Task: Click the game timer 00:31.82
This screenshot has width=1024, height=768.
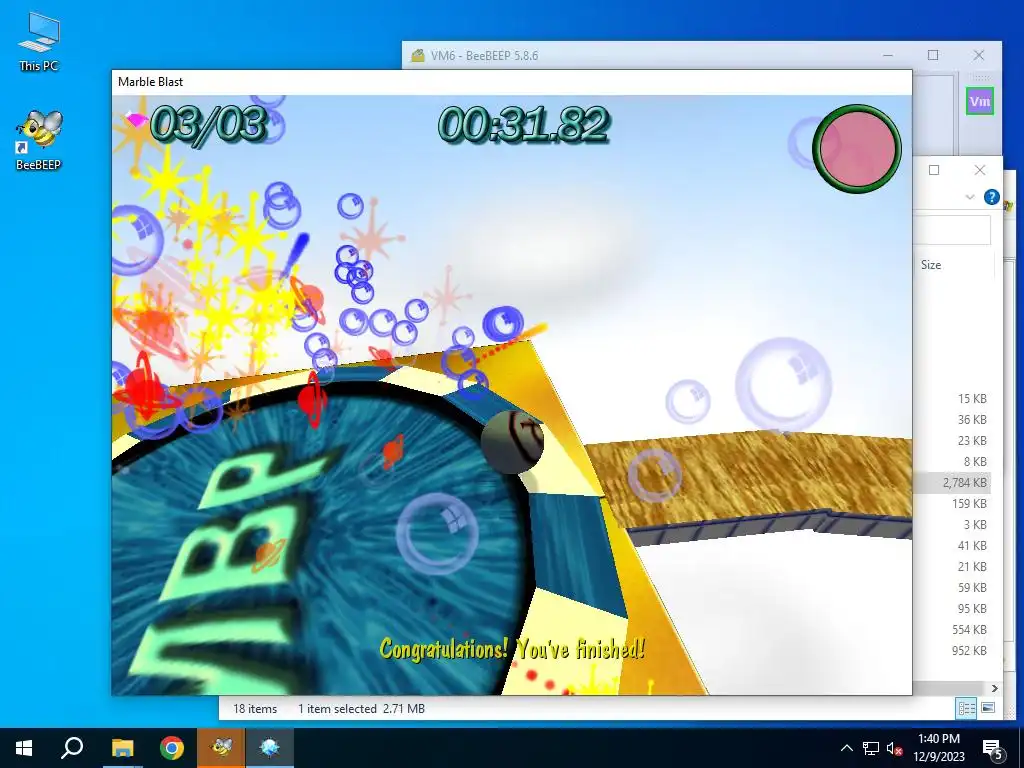Action: click(x=523, y=124)
